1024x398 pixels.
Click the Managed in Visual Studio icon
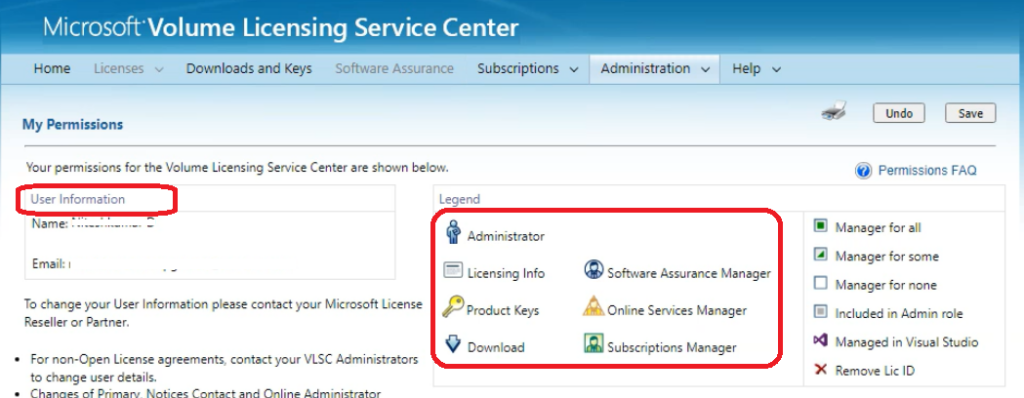(x=821, y=340)
